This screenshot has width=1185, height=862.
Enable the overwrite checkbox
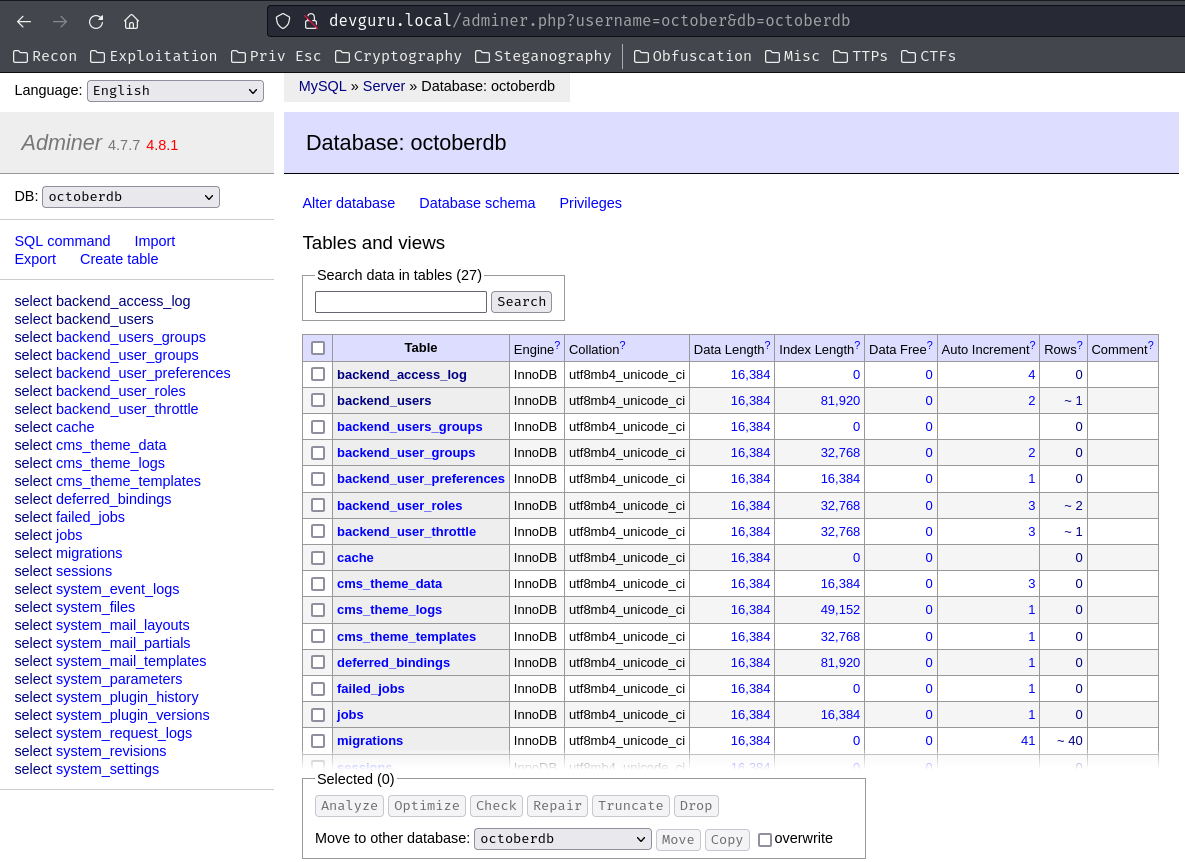point(765,839)
